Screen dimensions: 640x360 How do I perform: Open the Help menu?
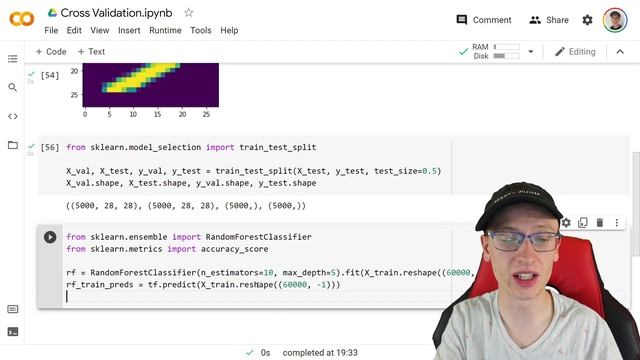point(229,30)
